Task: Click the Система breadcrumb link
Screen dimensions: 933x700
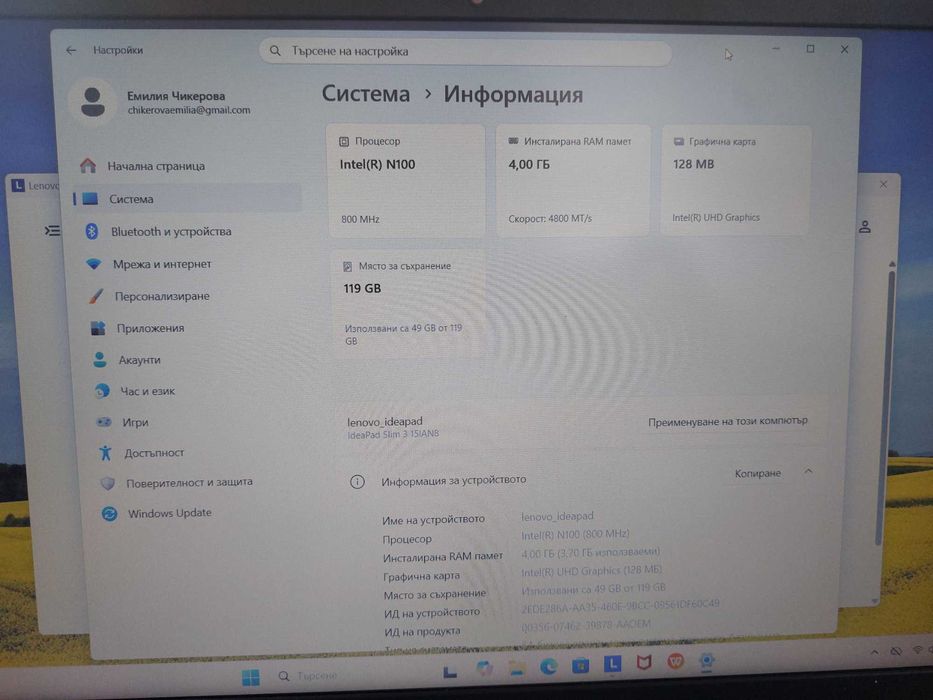Action: click(x=366, y=94)
